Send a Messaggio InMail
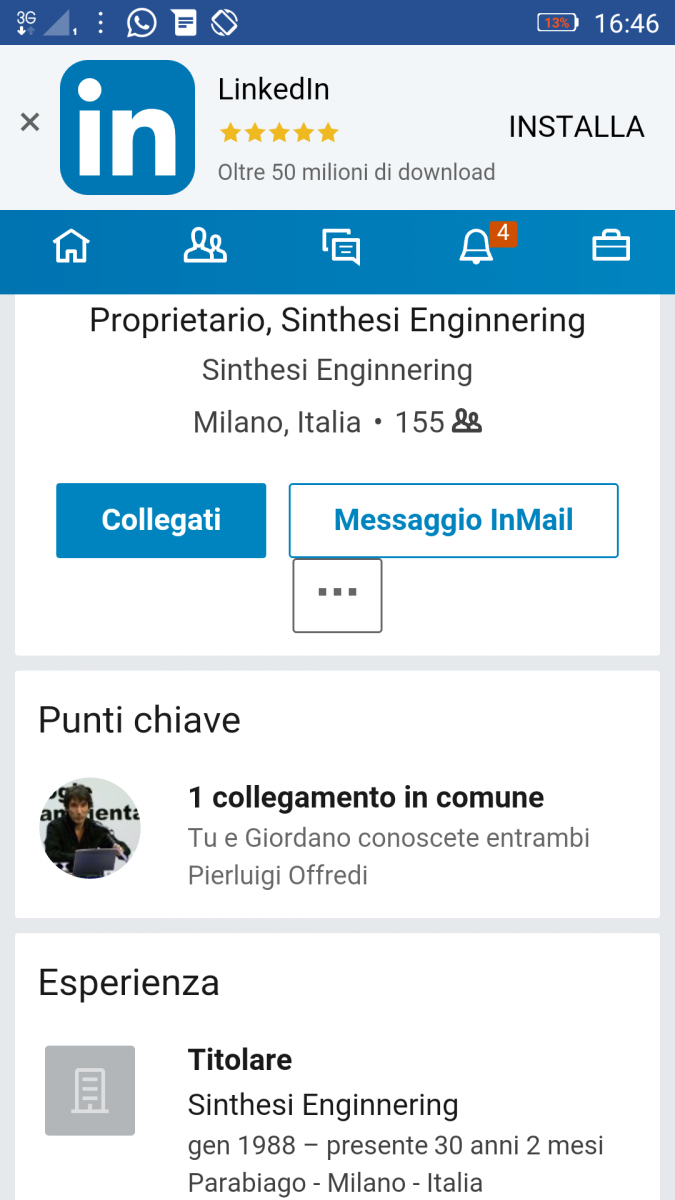This screenshot has width=675, height=1200. [453, 520]
